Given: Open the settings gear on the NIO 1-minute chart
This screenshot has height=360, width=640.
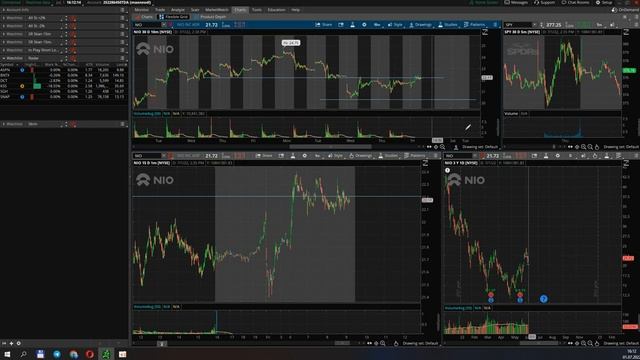Looking at the screenshot, I should [x=304, y=156].
